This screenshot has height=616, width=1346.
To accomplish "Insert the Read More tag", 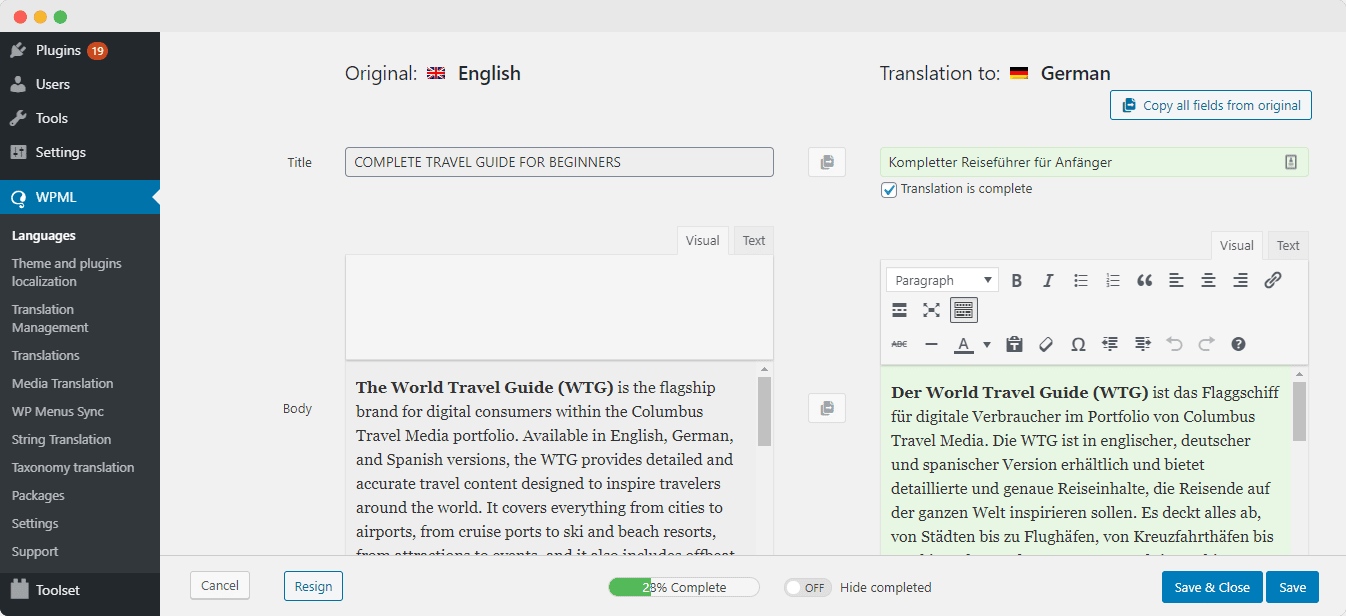I will click(x=898, y=310).
